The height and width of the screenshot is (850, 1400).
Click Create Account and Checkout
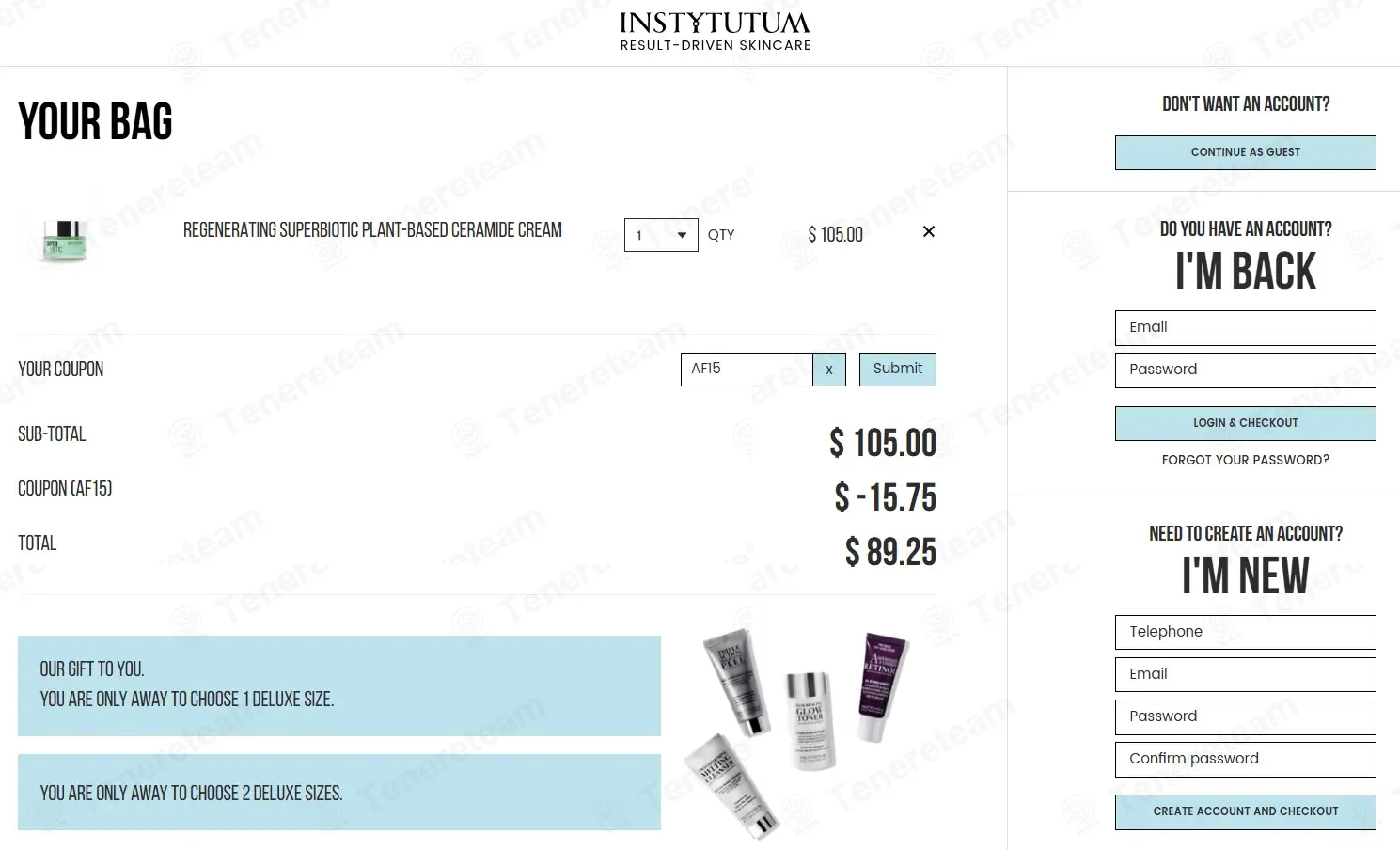coord(1245,811)
